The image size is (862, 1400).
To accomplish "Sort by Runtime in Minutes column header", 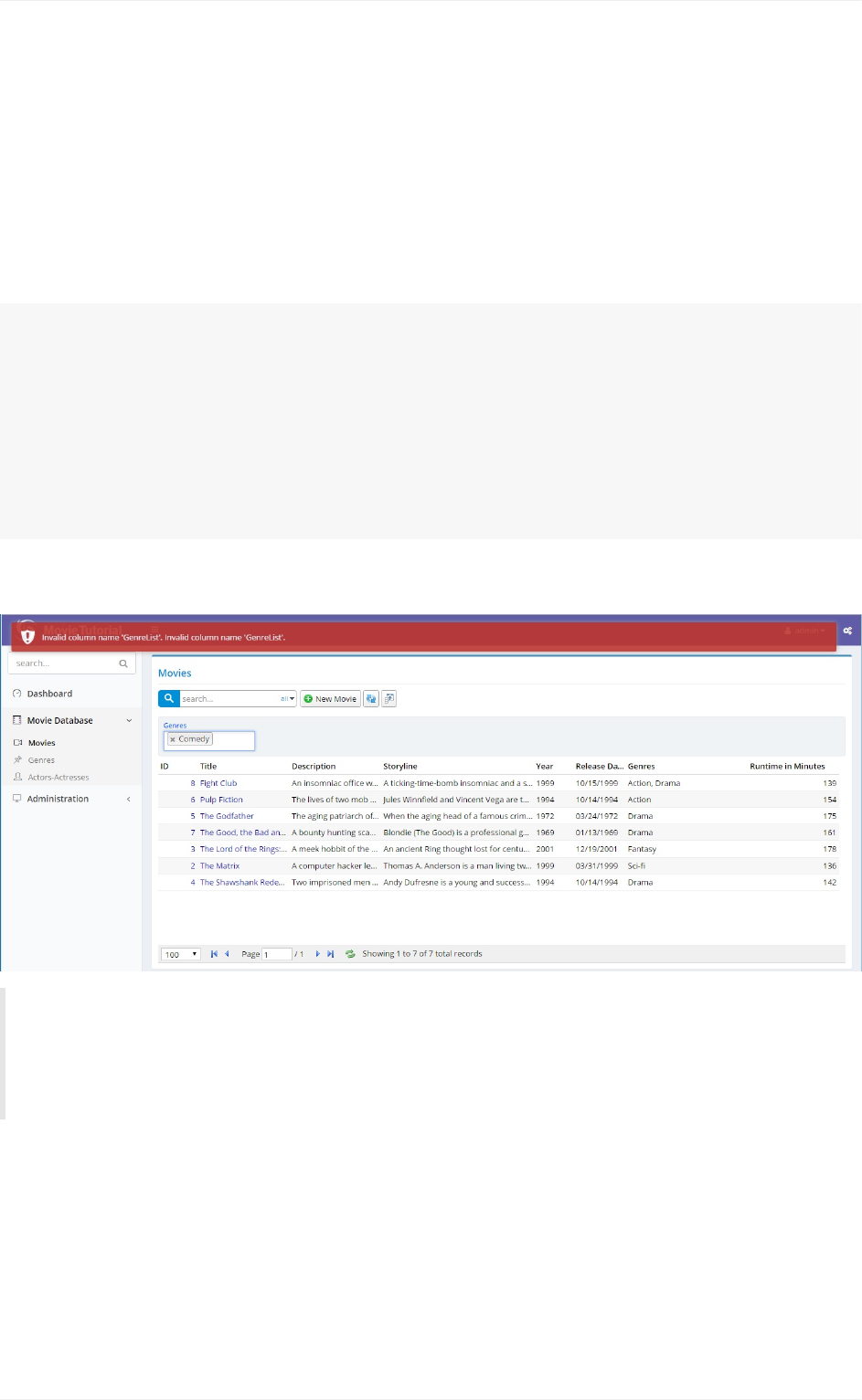I will [787, 767].
